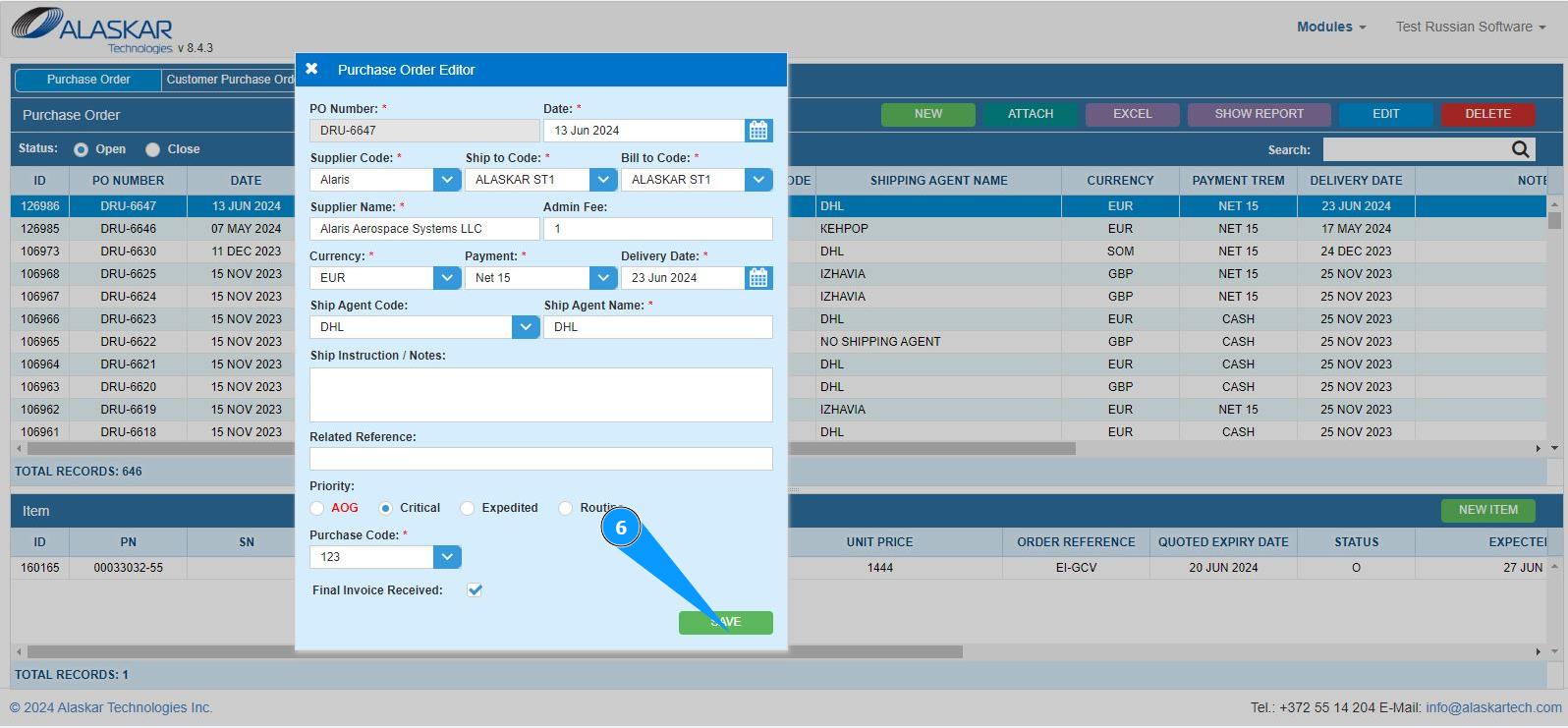Expand the Ship to Code dropdown
1568x728 pixels.
coord(603,180)
